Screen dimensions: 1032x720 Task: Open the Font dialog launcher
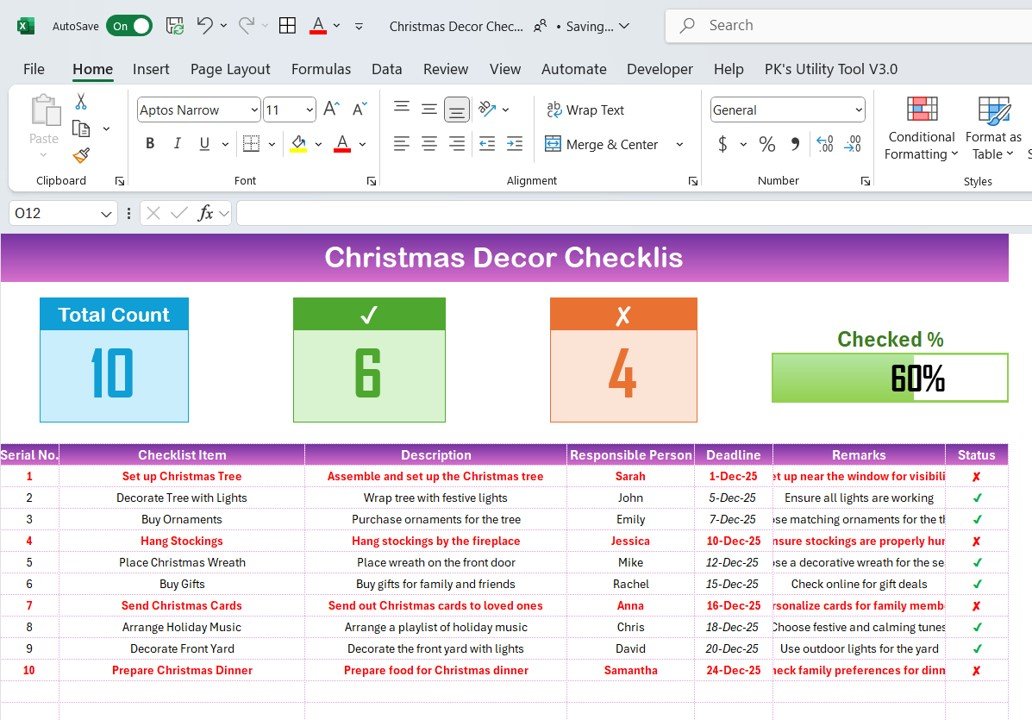tap(371, 181)
